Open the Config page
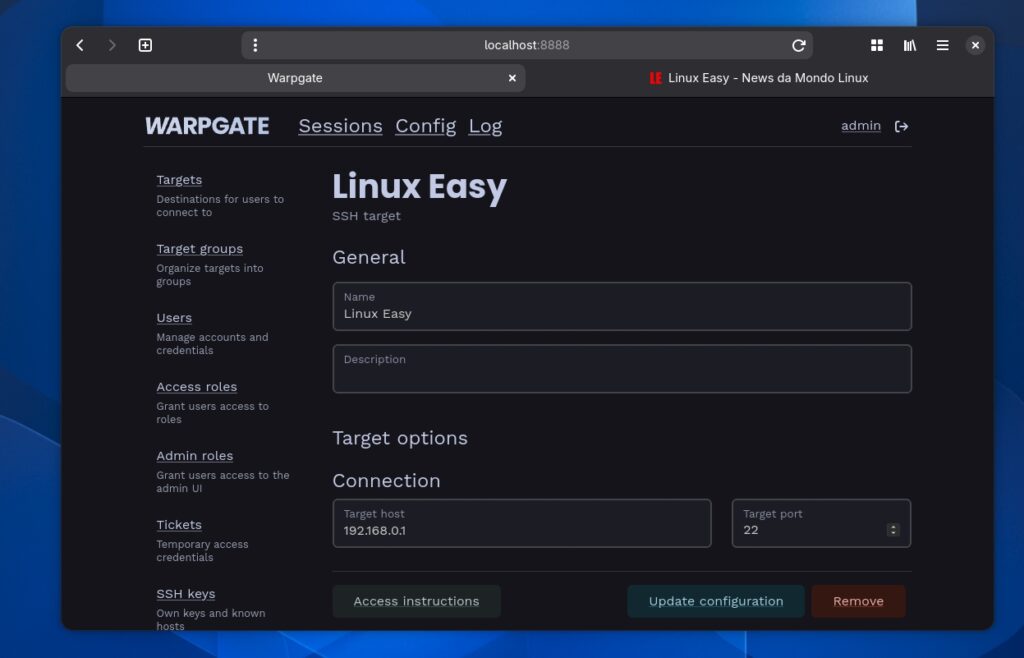This screenshot has height=658, width=1024. [426, 126]
